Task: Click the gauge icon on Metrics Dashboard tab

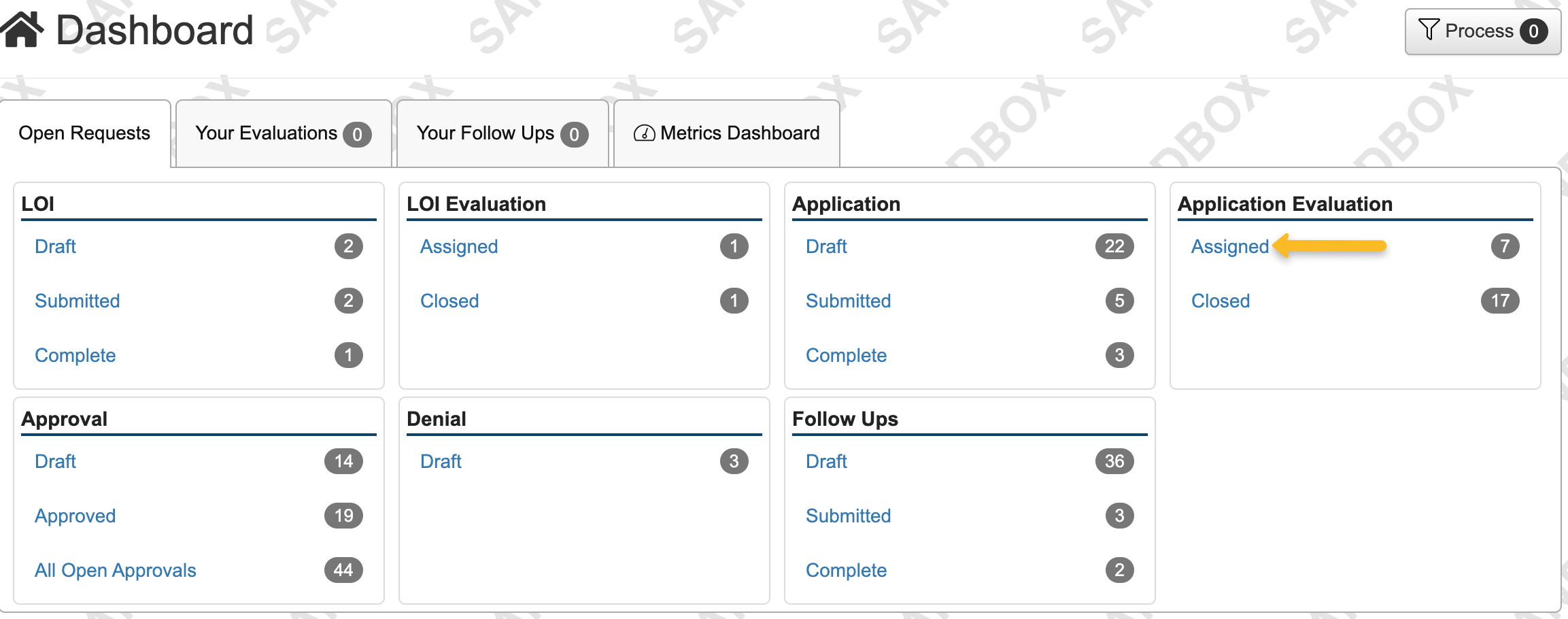Action: pyautogui.click(x=644, y=133)
